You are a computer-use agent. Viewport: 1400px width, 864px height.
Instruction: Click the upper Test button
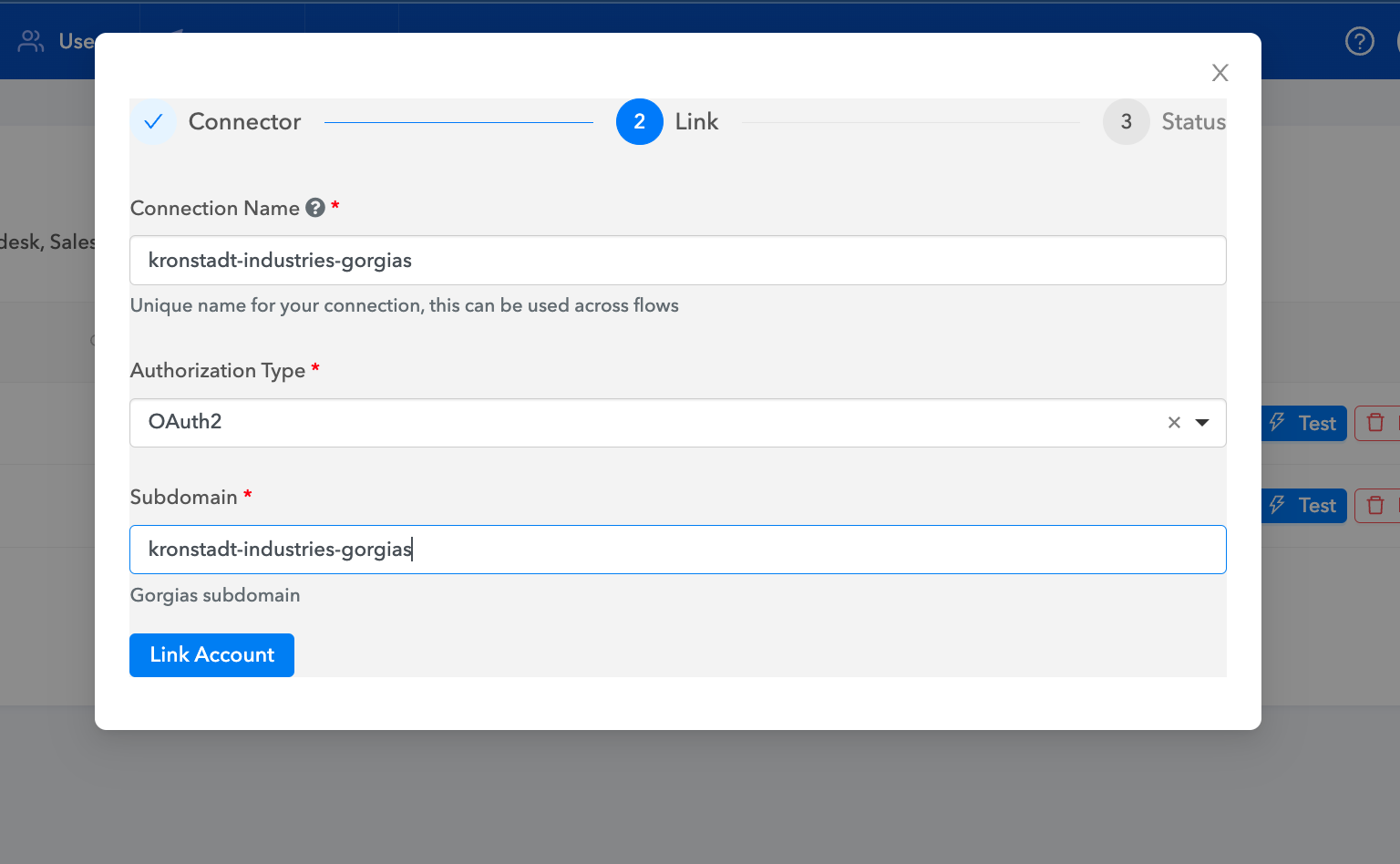[x=1305, y=423]
